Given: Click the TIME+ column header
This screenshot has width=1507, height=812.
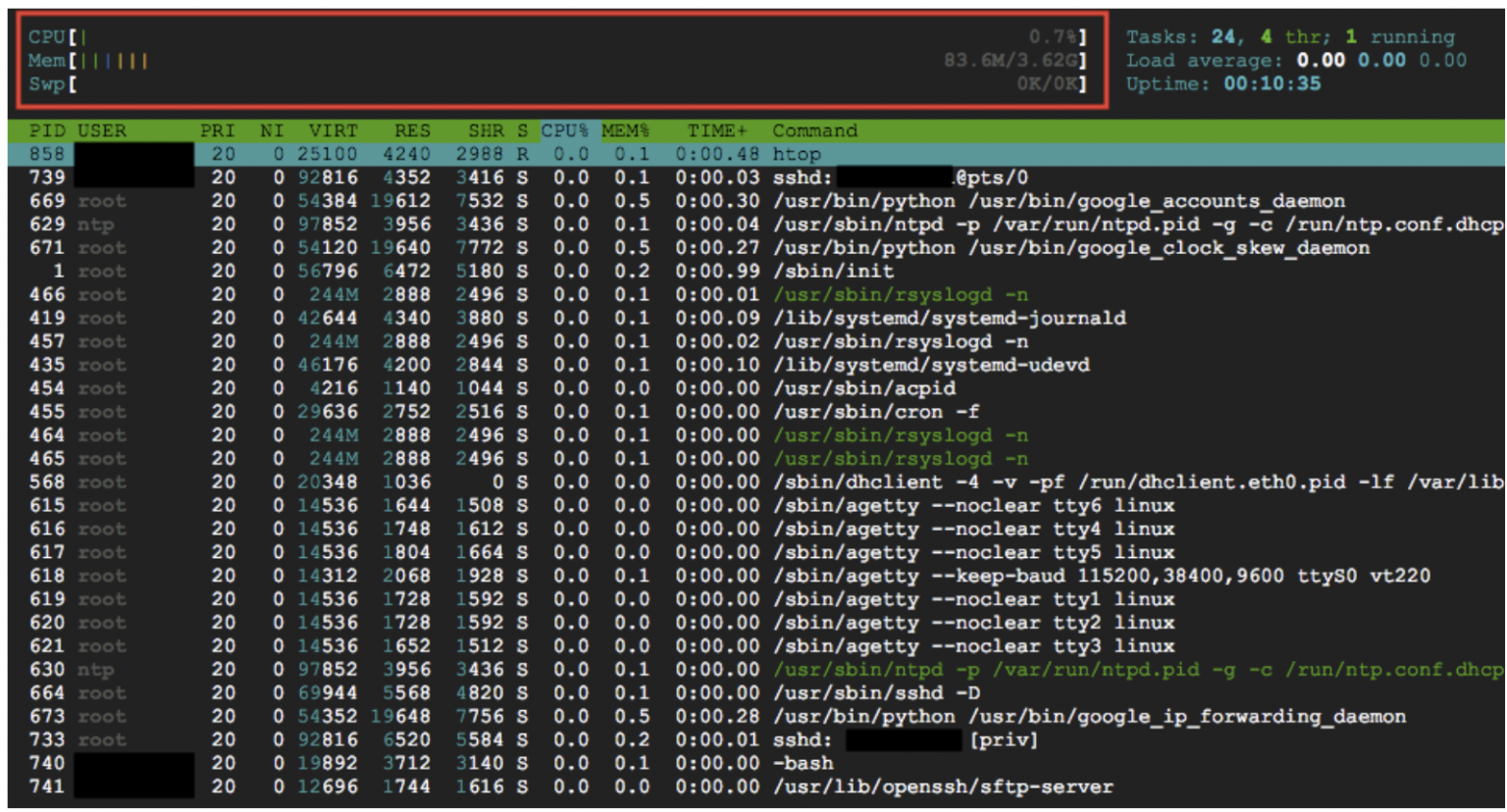Looking at the screenshot, I should [716, 130].
